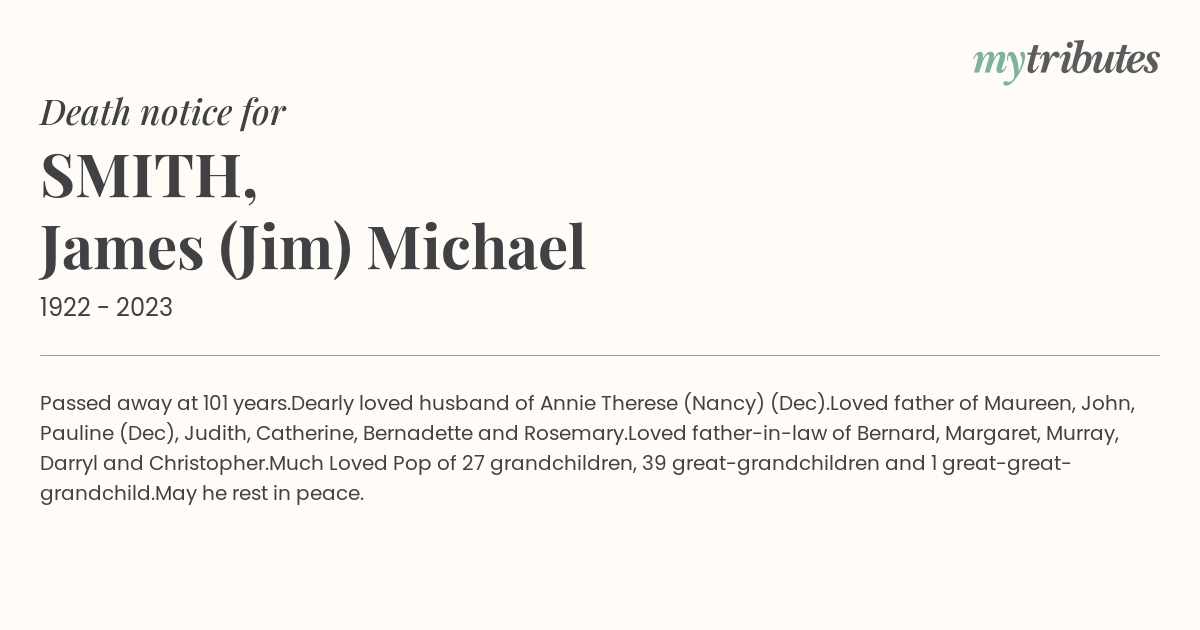The height and width of the screenshot is (630, 1200).
Task: Click the name James (Jim) Michael
Action: pos(313,248)
